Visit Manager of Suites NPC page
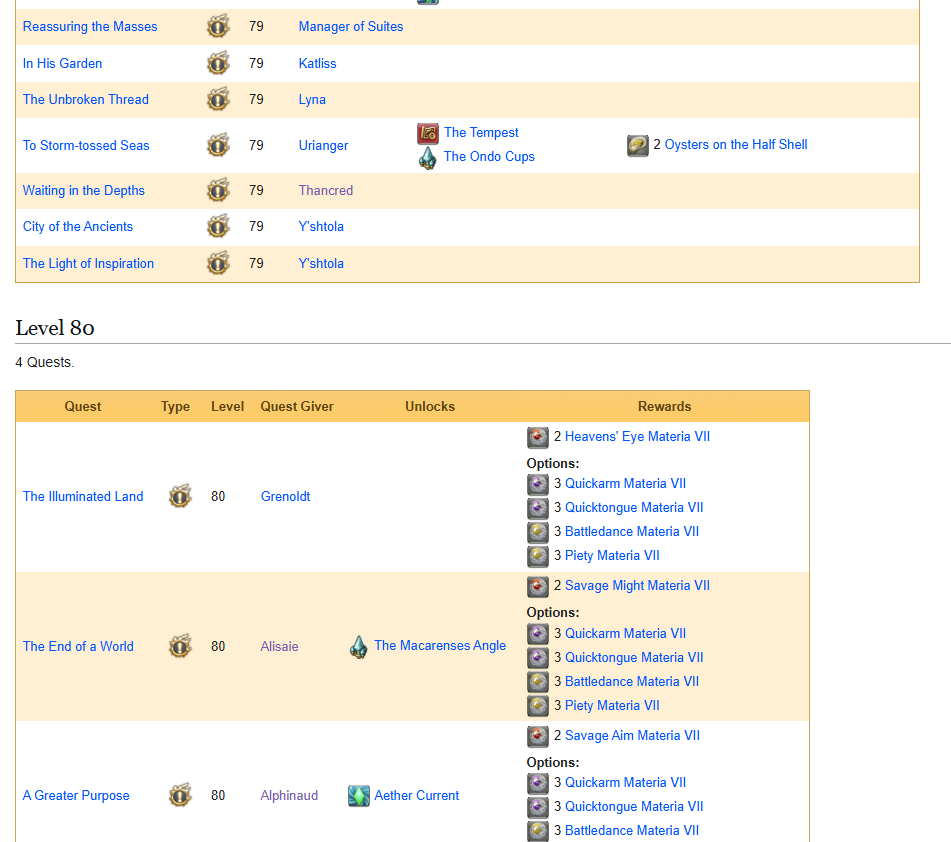The image size is (951, 842). pos(351,27)
